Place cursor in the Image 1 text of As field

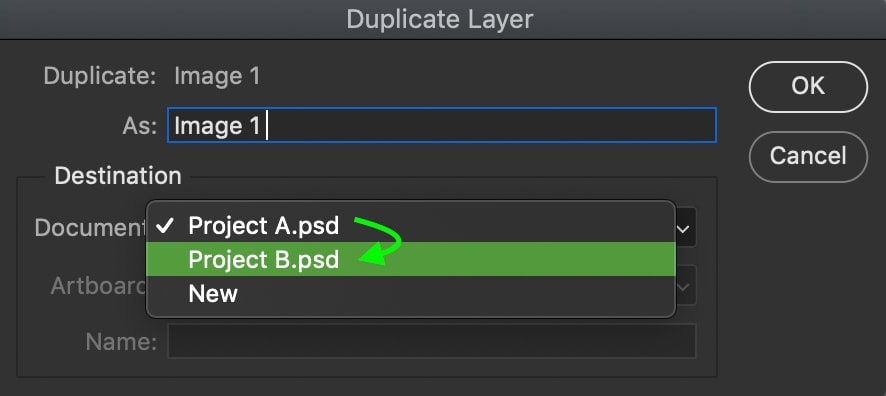(x=217, y=126)
